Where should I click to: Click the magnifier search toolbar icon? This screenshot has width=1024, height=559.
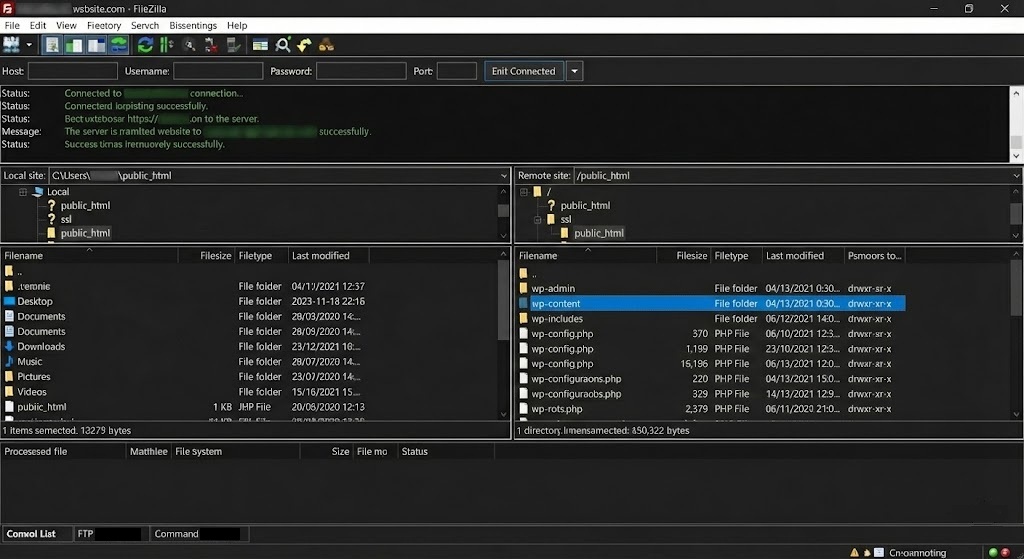click(x=283, y=44)
